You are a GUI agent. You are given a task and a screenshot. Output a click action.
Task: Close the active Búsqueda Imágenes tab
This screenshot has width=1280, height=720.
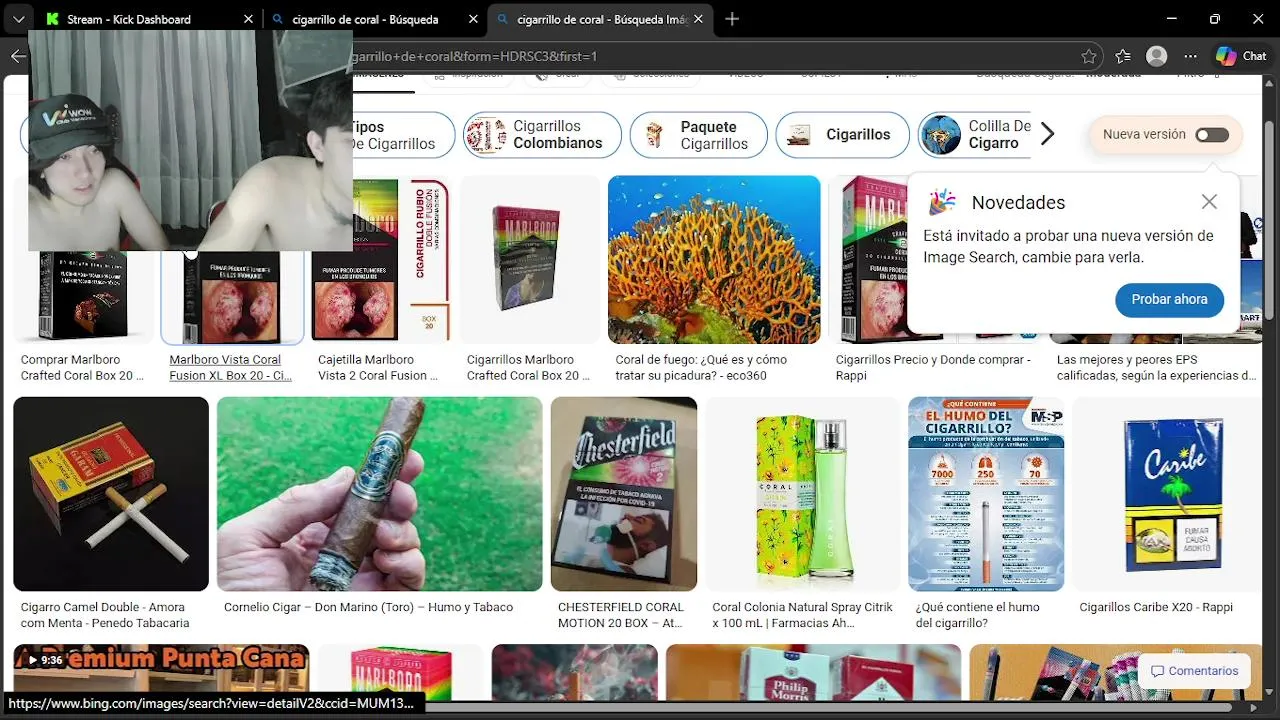[698, 19]
